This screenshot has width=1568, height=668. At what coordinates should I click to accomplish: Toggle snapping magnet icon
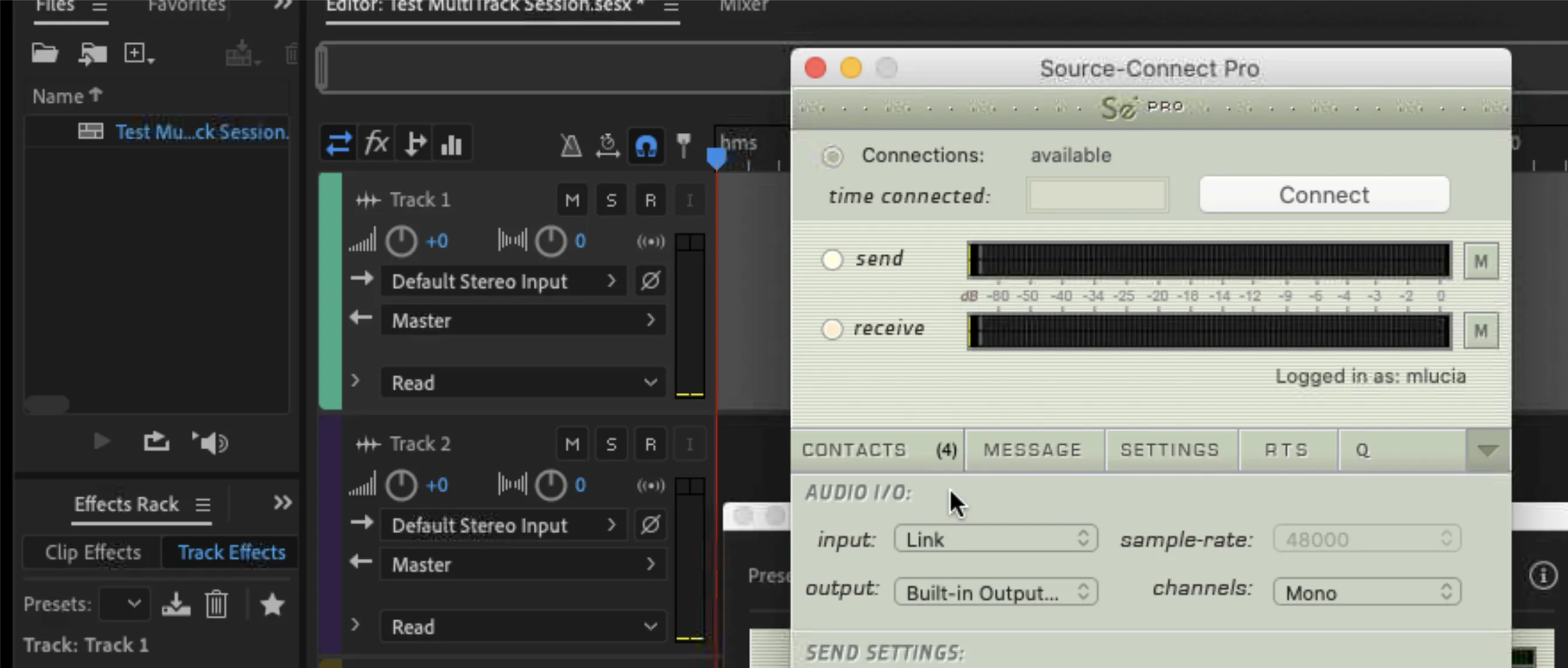tap(646, 145)
